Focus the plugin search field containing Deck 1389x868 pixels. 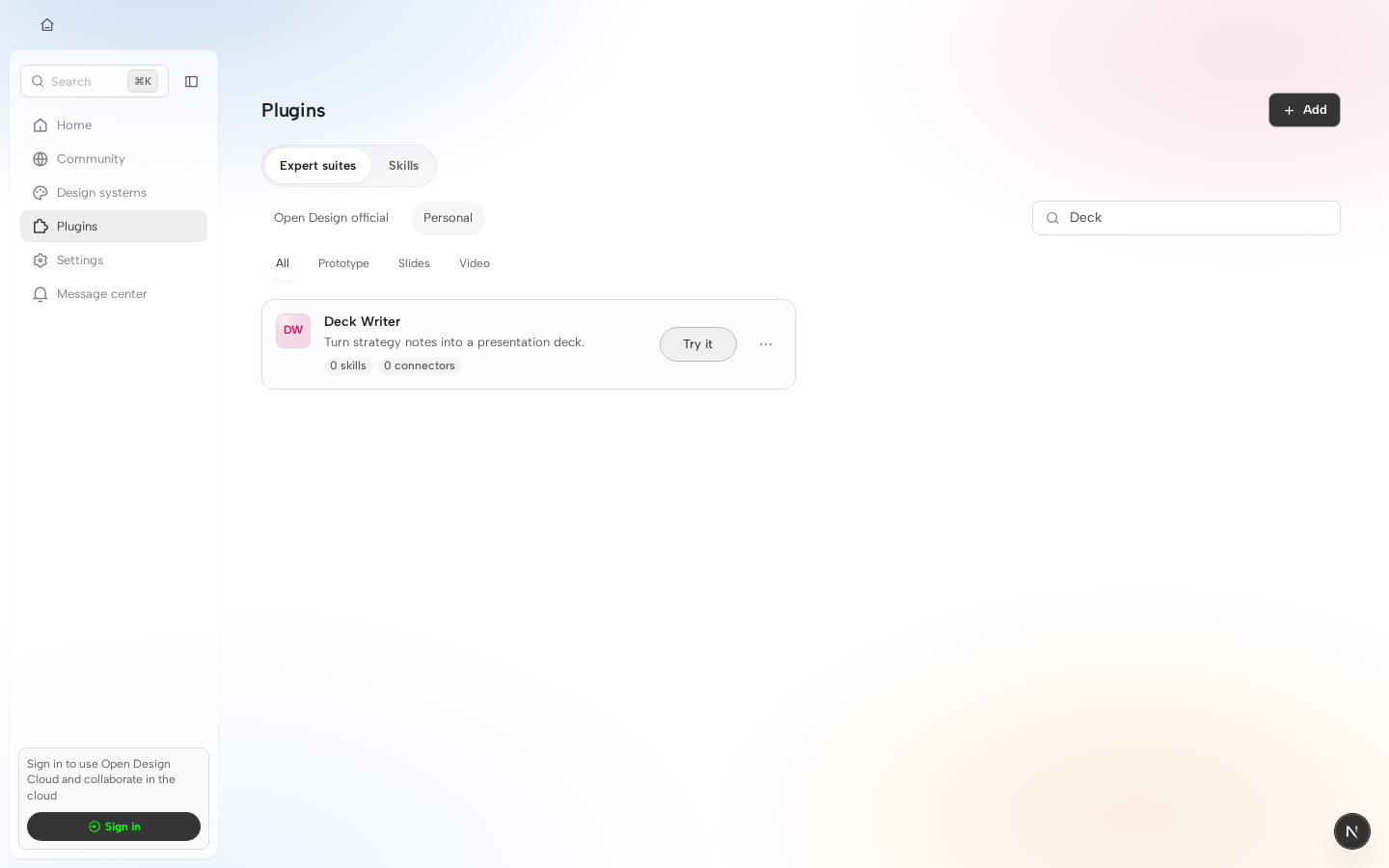pyautogui.click(x=1186, y=218)
